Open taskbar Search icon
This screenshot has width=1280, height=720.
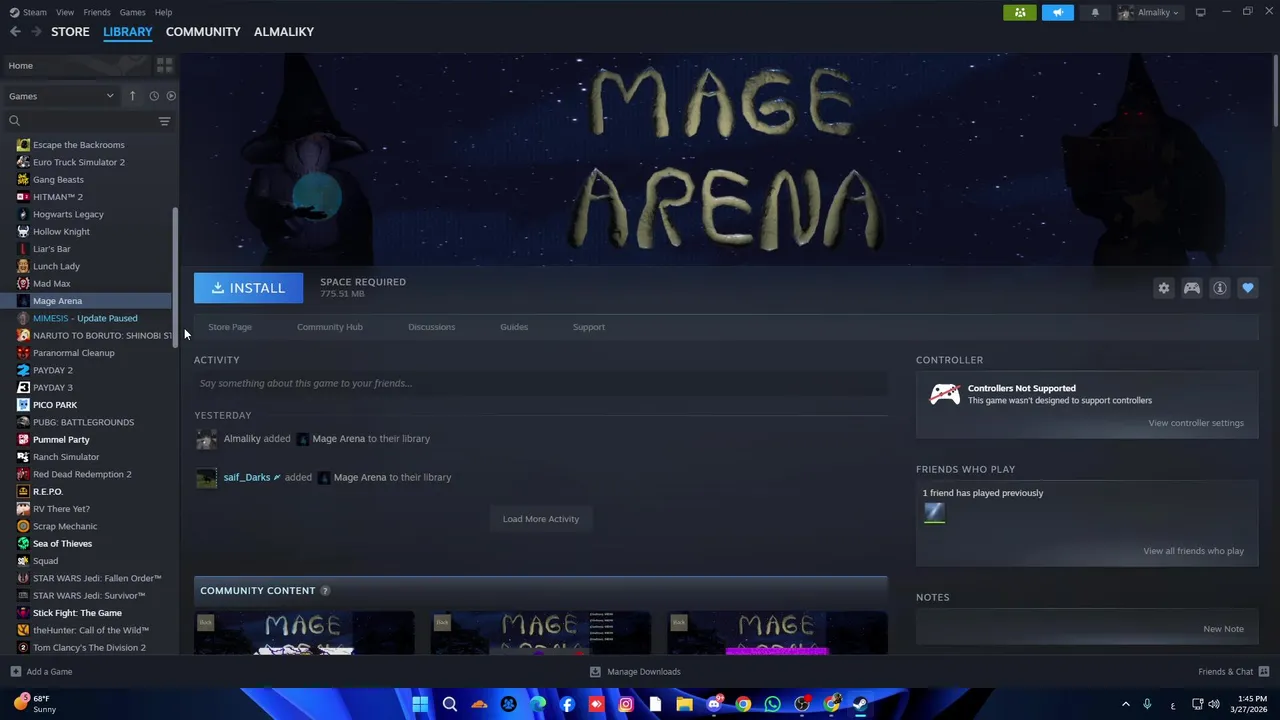coord(450,704)
